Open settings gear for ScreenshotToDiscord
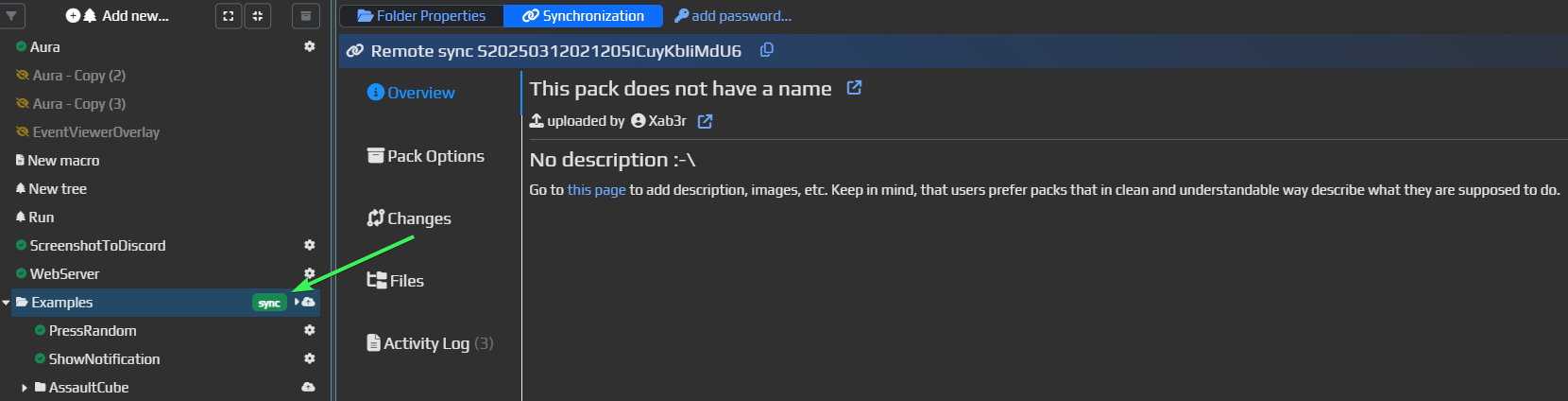 (309, 245)
